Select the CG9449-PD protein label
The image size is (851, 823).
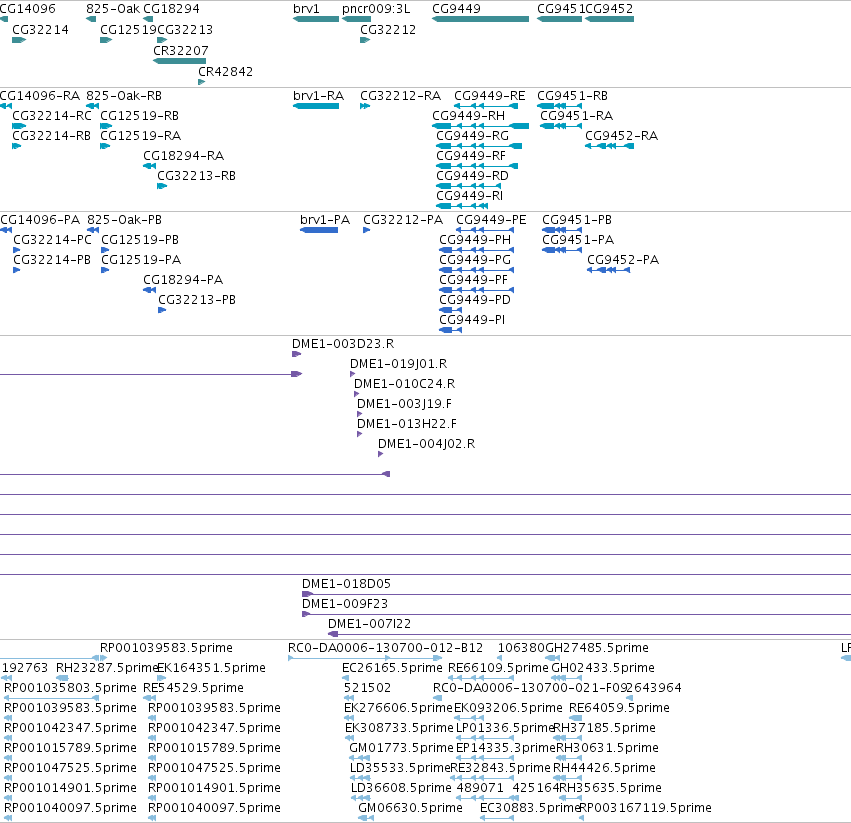click(x=475, y=300)
